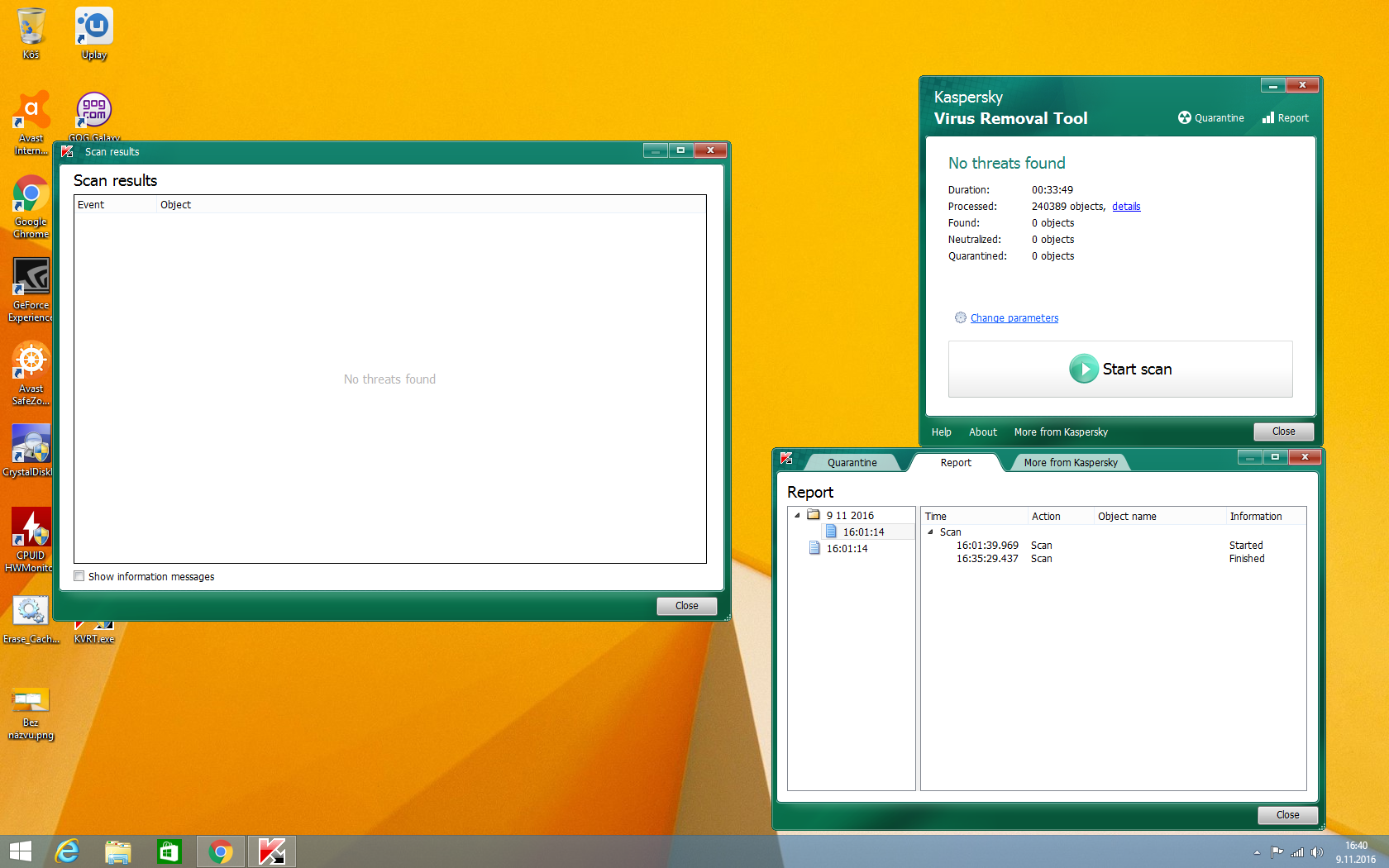Open the Koš recycle bin desktop icon
The width and height of the screenshot is (1389, 868).
pos(31,34)
